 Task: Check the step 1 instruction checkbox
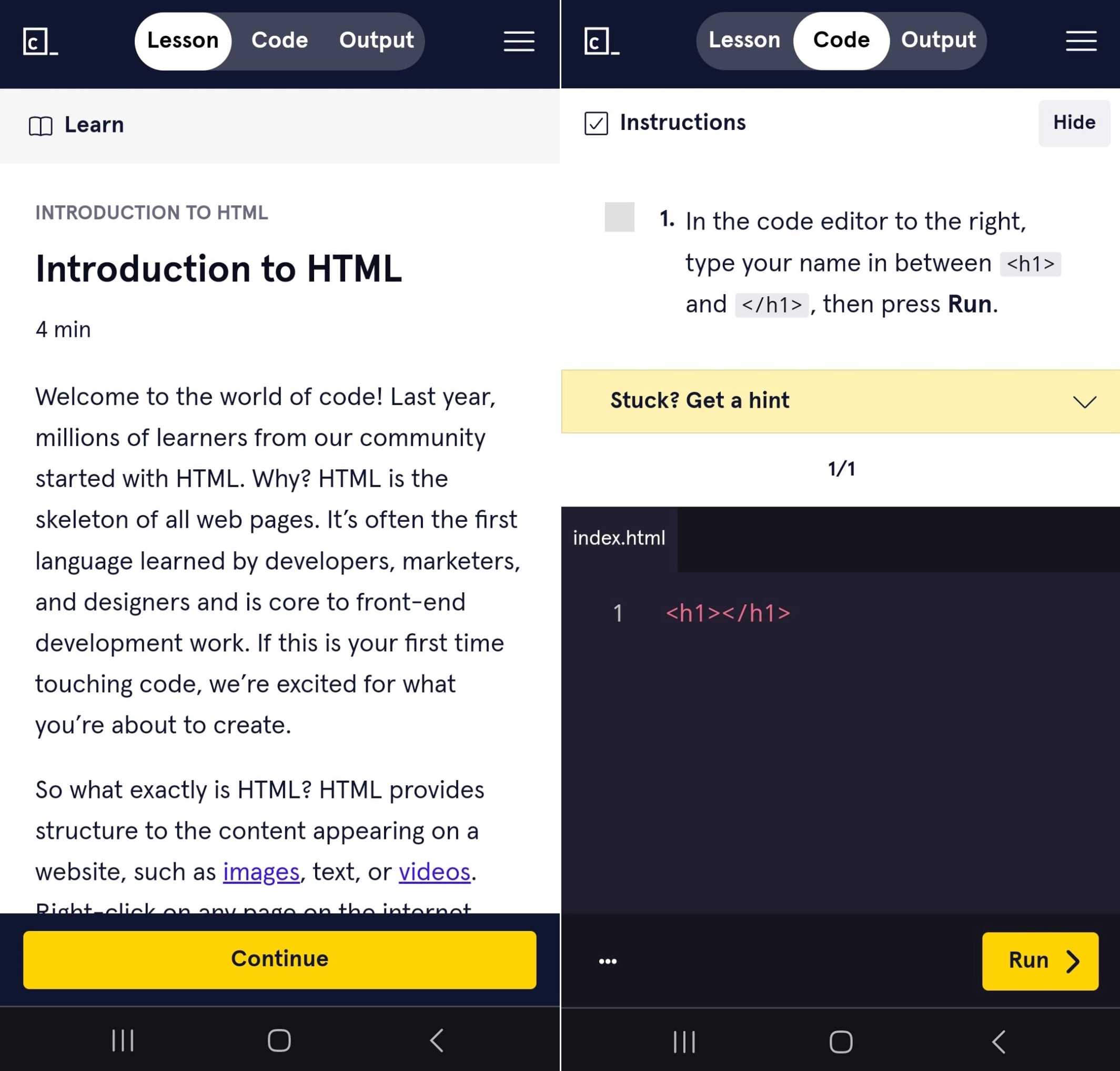point(619,217)
